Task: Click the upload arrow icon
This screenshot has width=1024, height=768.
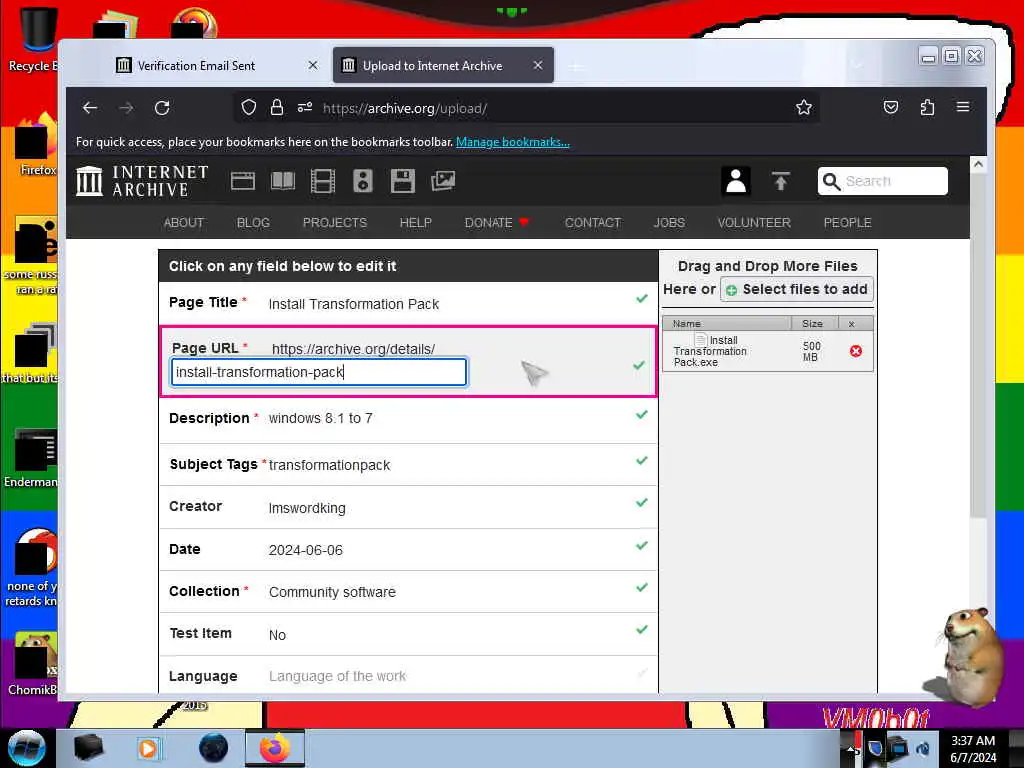Action: [x=780, y=181]
